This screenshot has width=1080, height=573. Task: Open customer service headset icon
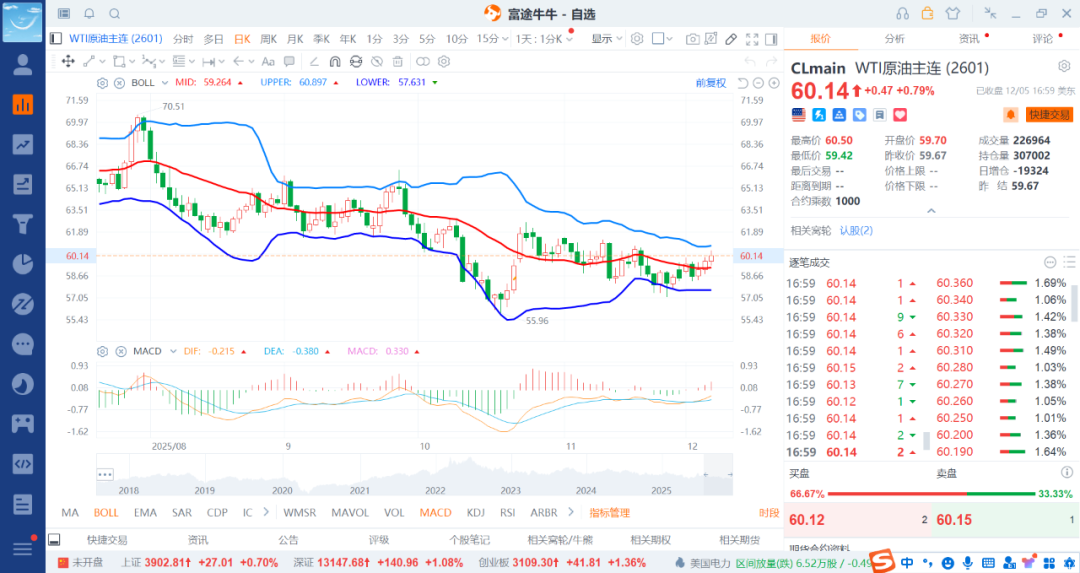[x=902, y=14]
